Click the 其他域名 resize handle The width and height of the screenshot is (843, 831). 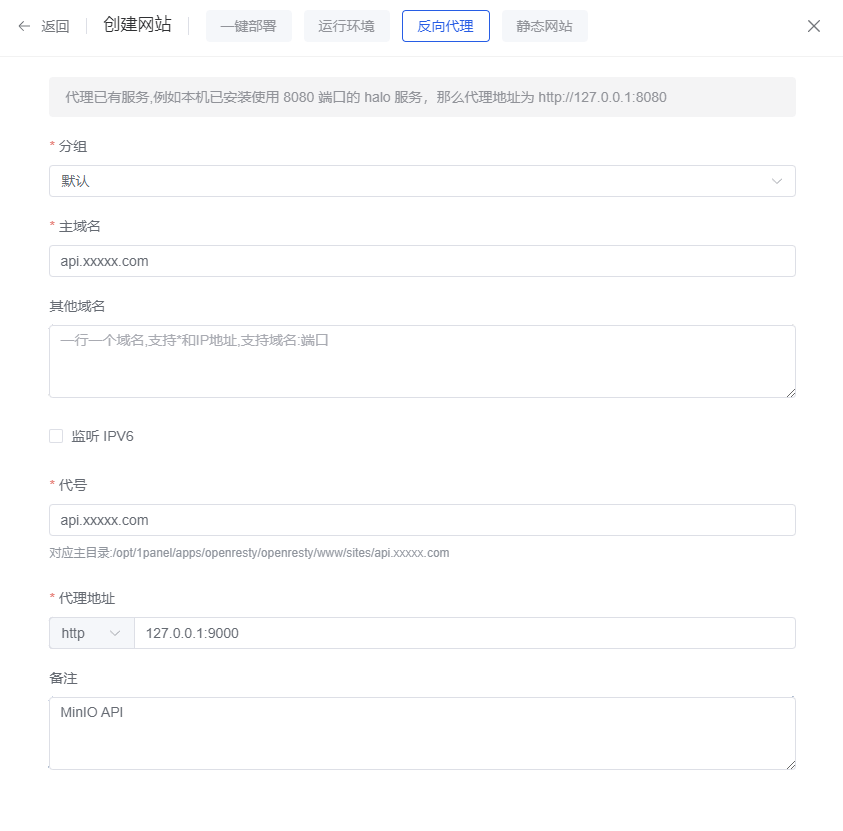[x=790, y=393]
